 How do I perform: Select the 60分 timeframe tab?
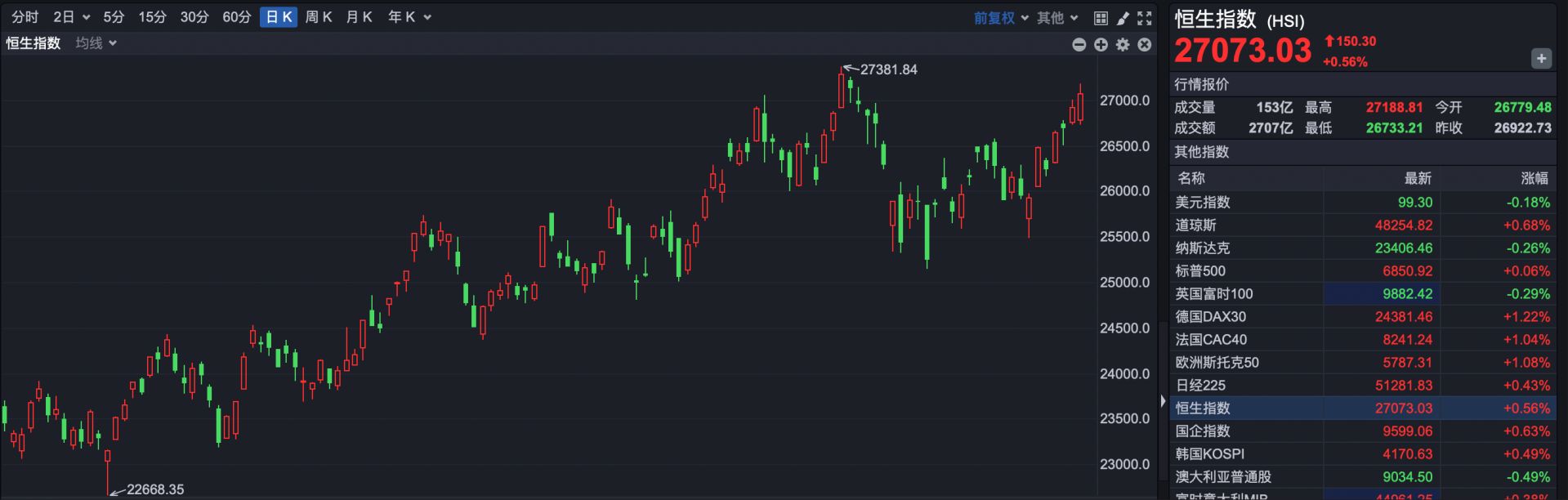[236, 17]
